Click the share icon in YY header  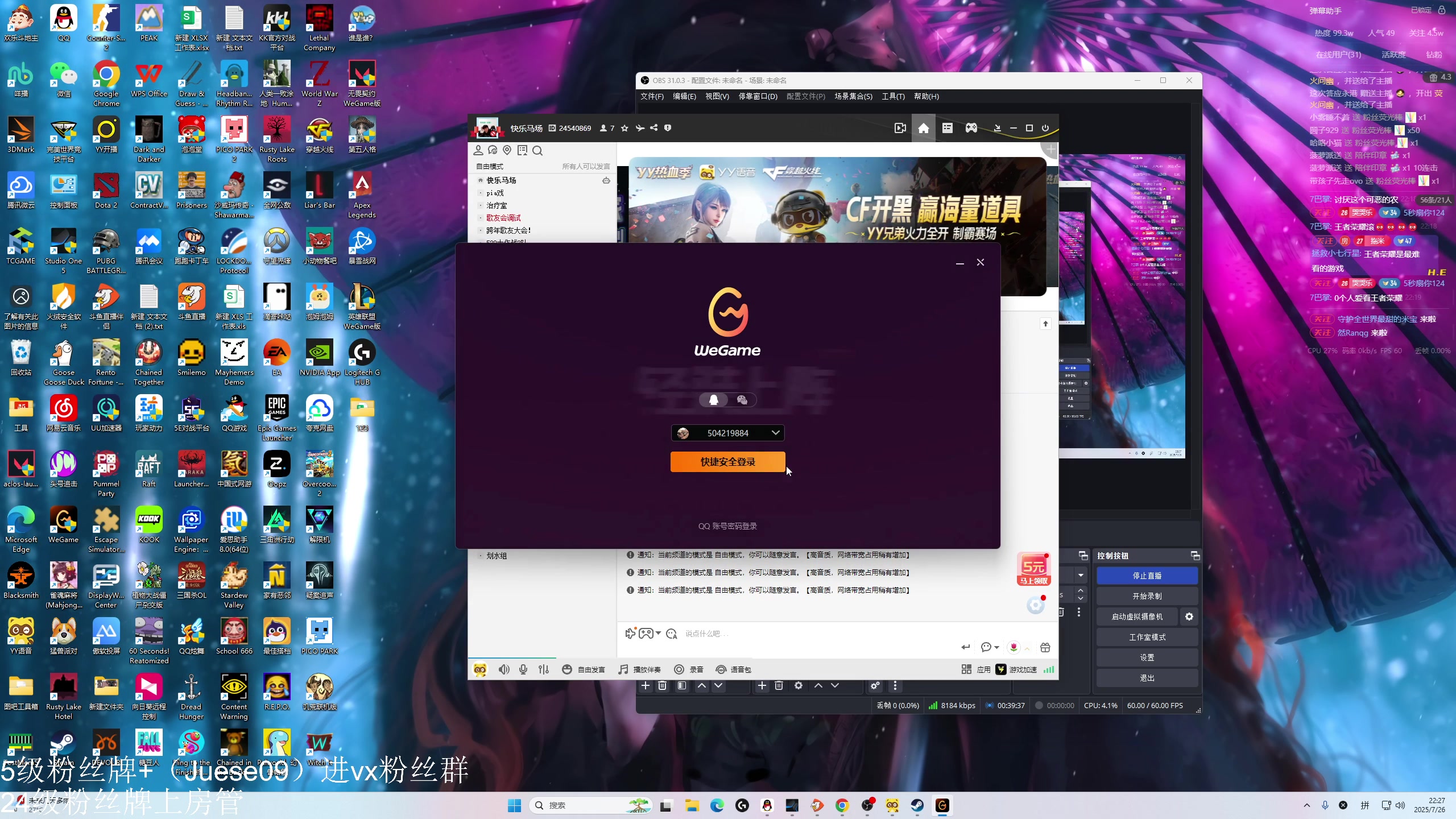(x=654, y=128)
